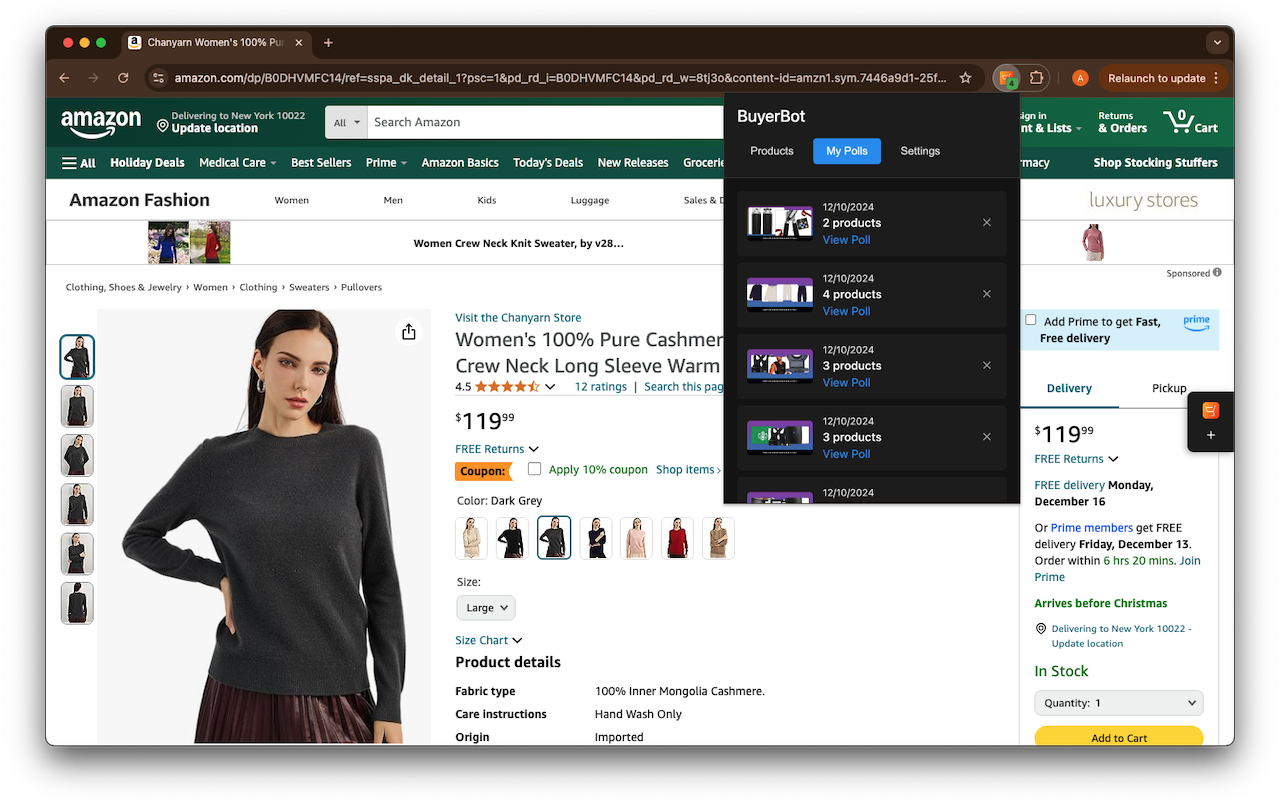Select the first product image thumbnail
This screenshot has width=1280, height=800.
point(77,357)
